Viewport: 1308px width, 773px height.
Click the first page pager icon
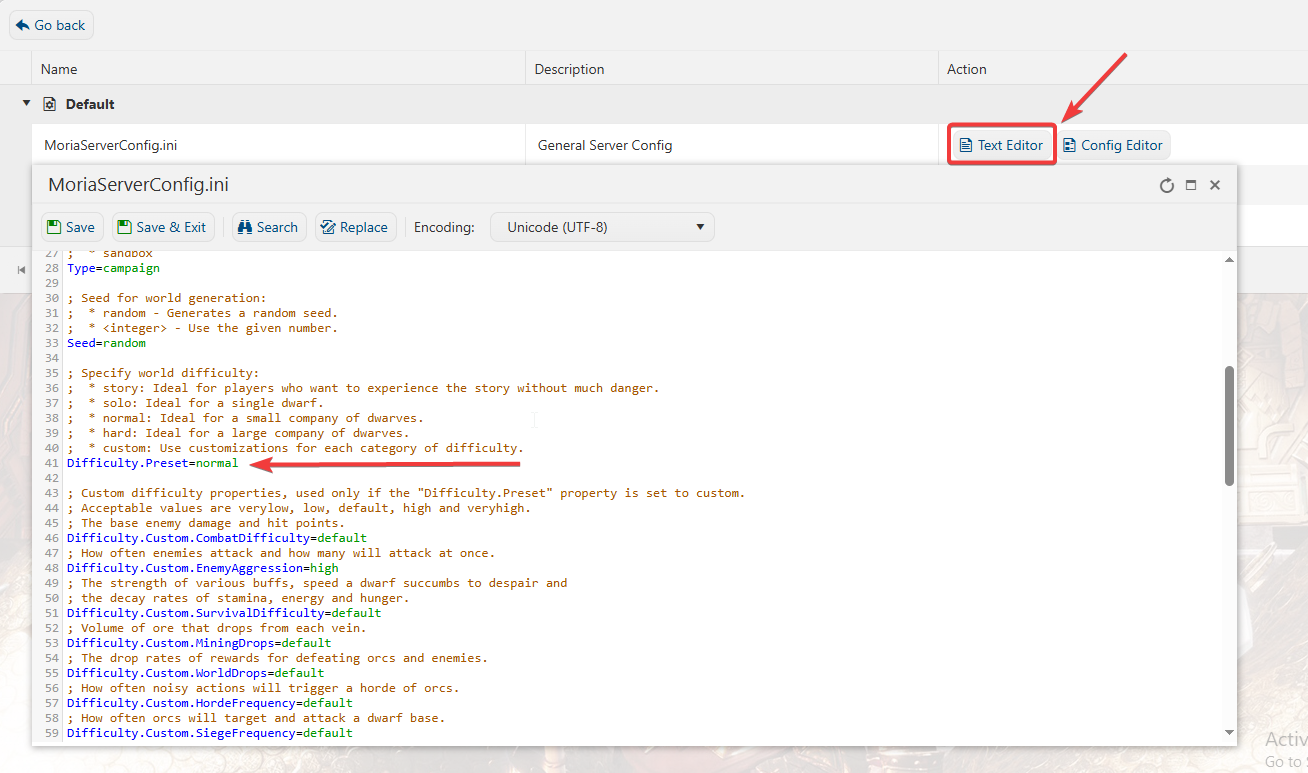21,270
